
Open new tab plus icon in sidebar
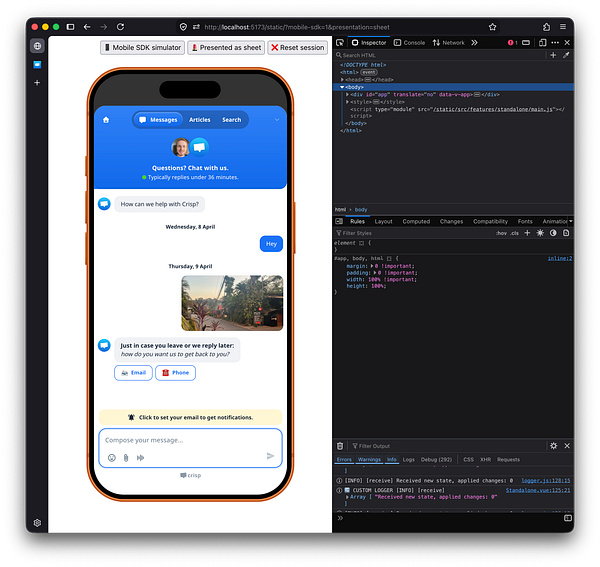coord(37,83)
